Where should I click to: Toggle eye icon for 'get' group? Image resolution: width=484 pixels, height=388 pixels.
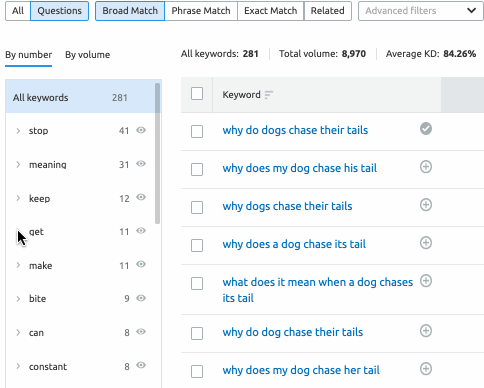(141, 231)
